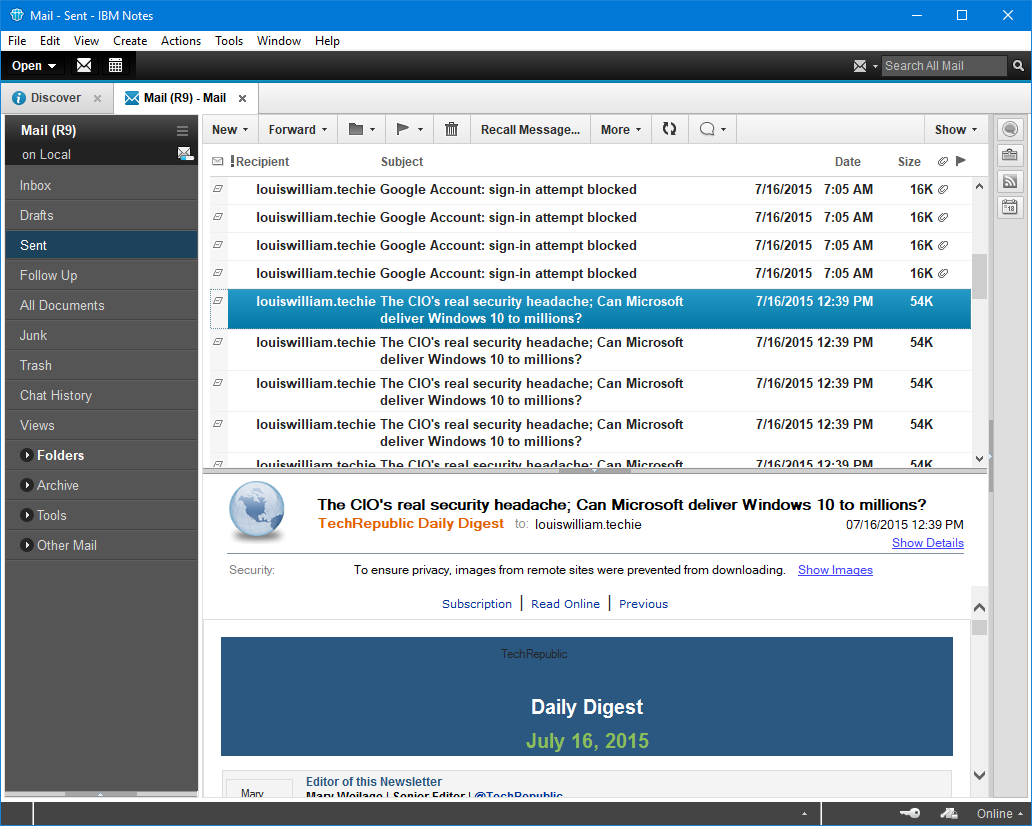Image resolution: width=1032 pixels, height=826 pixels.
Task: Switch to the Discover tab
Action: [56, 98]
